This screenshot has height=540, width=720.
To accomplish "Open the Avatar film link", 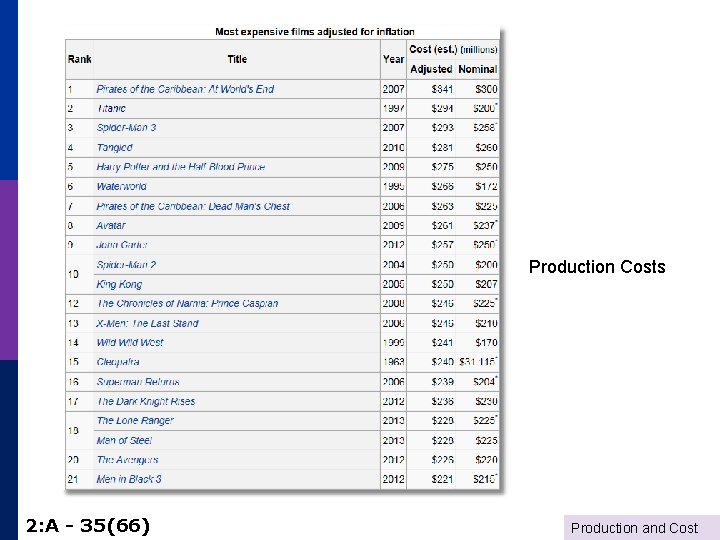I will [x=111, y=226].
